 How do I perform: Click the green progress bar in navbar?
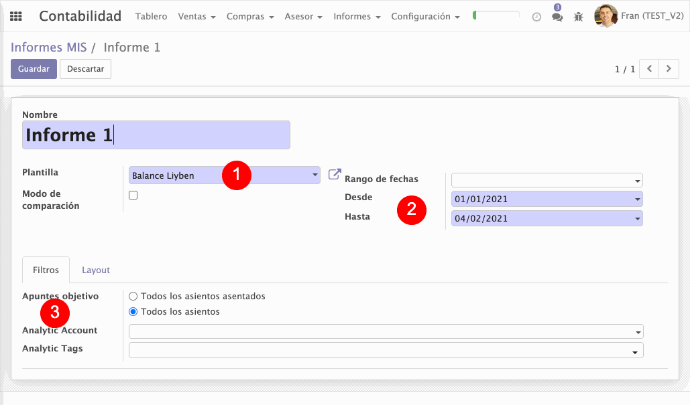496,17
